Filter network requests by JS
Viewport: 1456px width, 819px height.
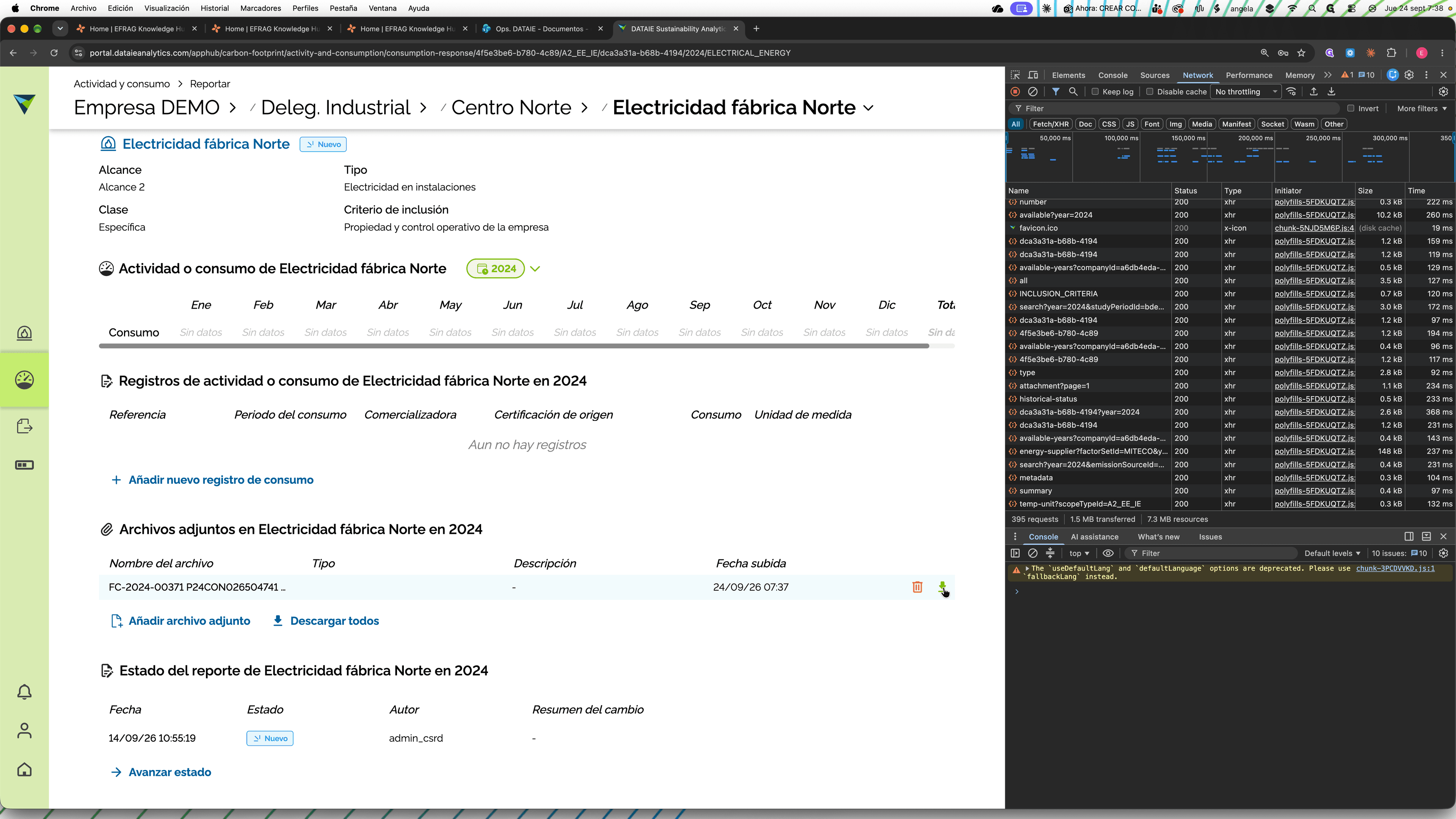1130,124
